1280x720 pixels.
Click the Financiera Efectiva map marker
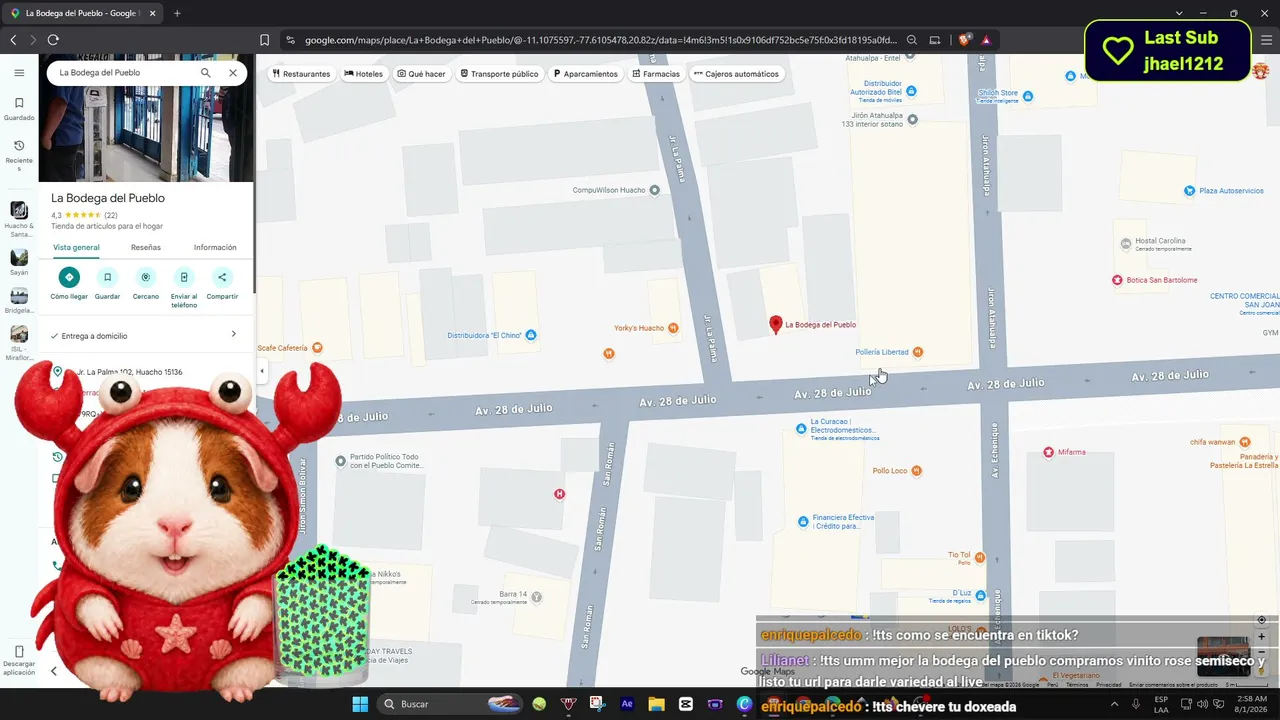(x=802, y=522)
